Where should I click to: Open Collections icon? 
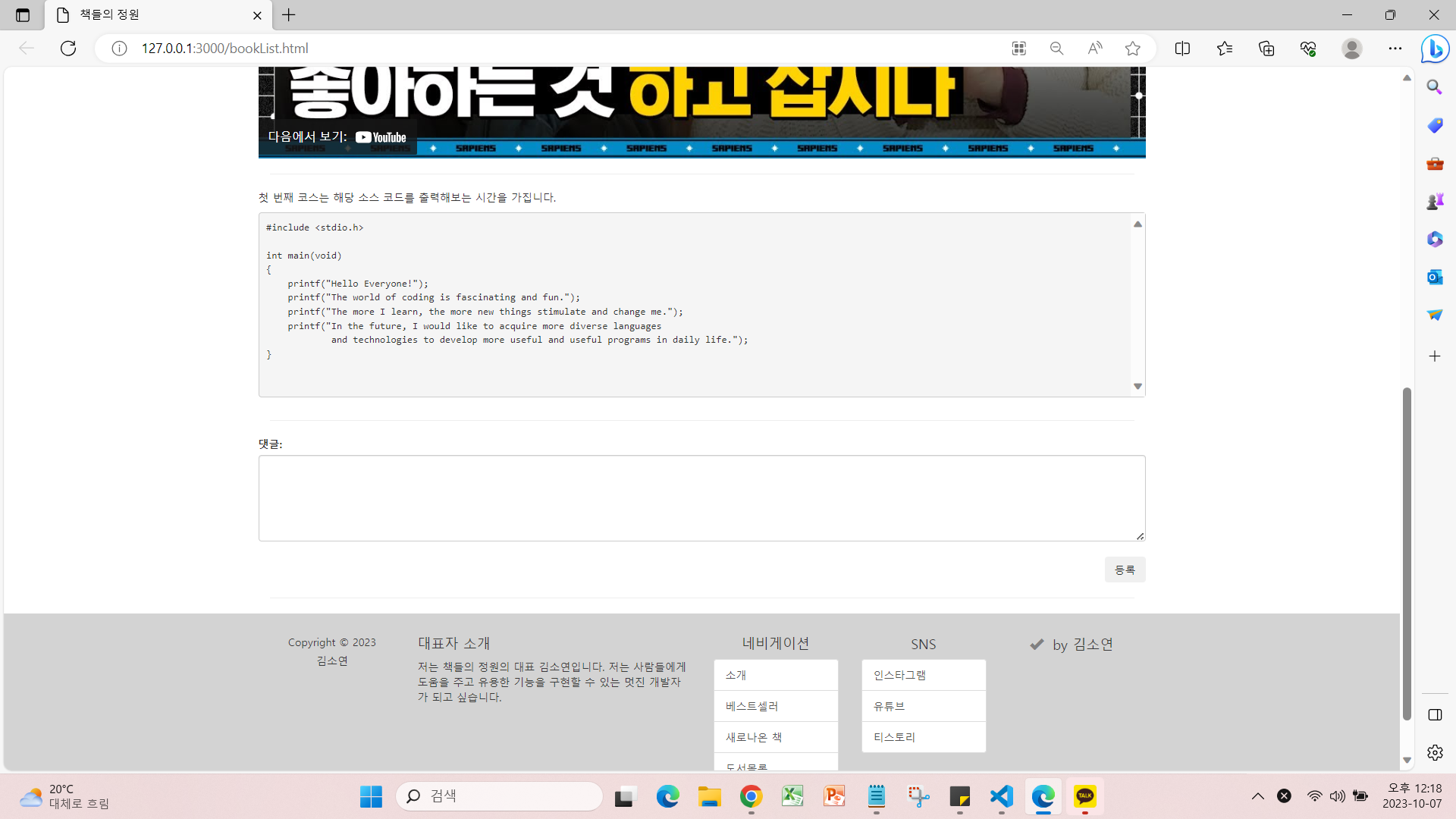click(x=1266, y=49)
